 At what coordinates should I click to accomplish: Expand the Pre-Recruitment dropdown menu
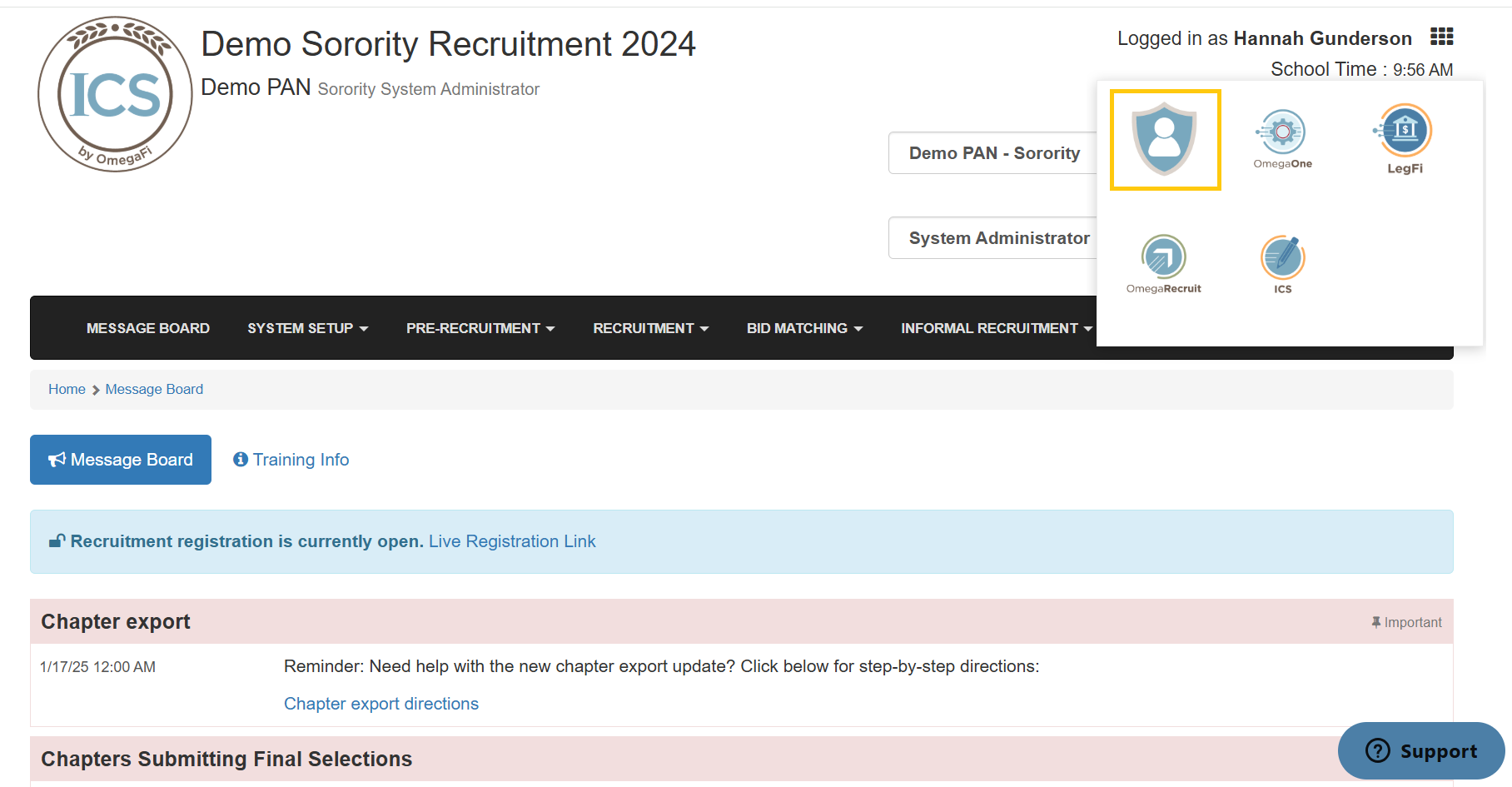click(x=480, y=328)
